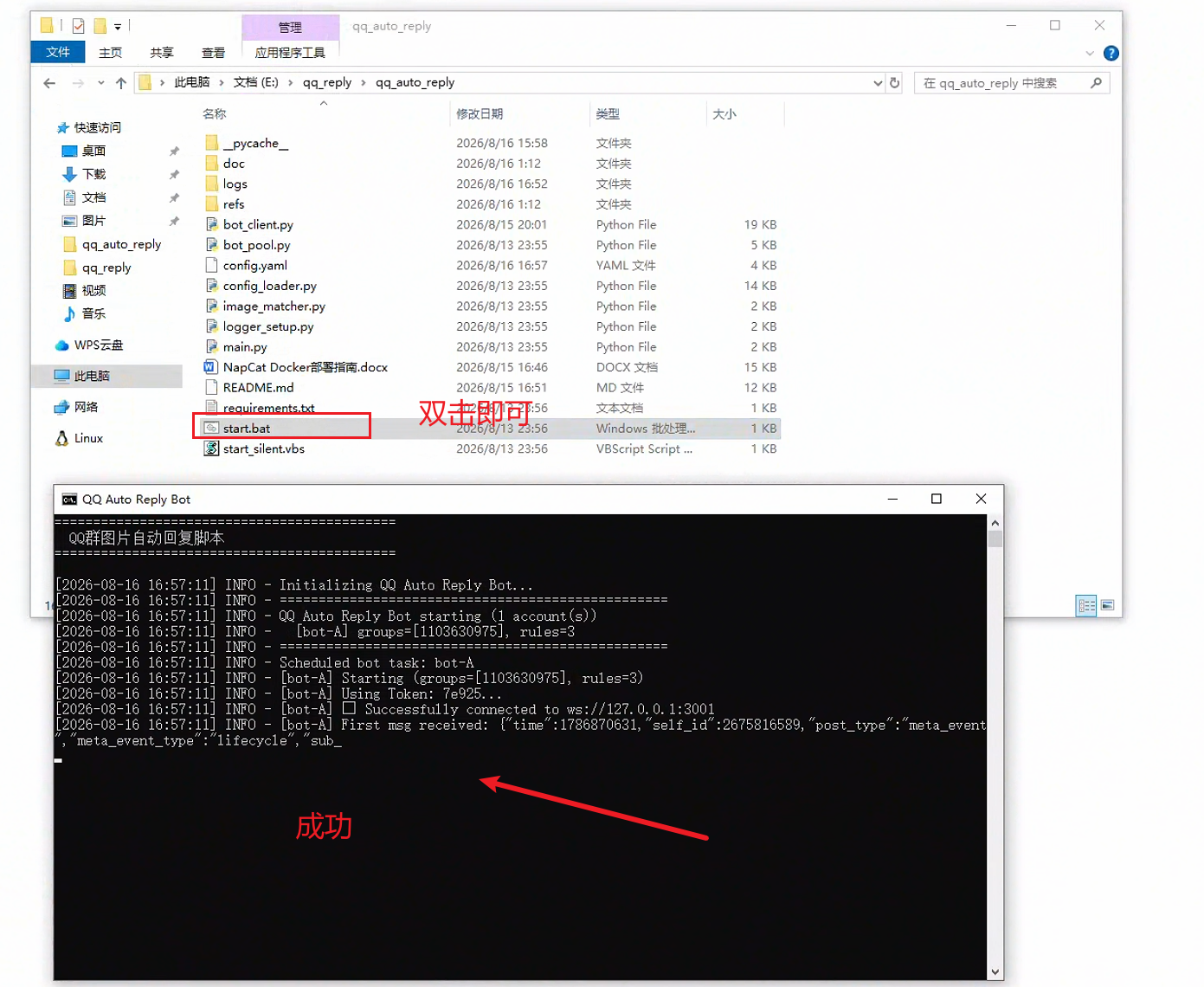The image size is (1204, 987).
Task: Open the 查看 ribbon tab
Action: pos(214,53)
